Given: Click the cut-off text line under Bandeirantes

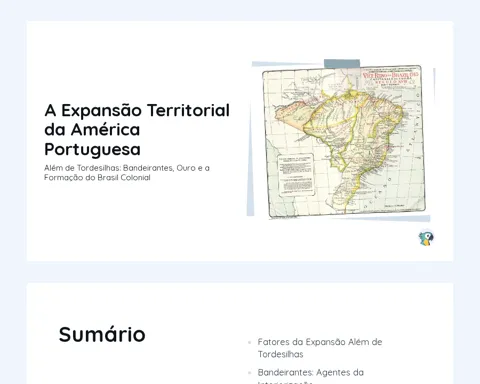Looking at the screenshot, I should [x=285, y=382].
